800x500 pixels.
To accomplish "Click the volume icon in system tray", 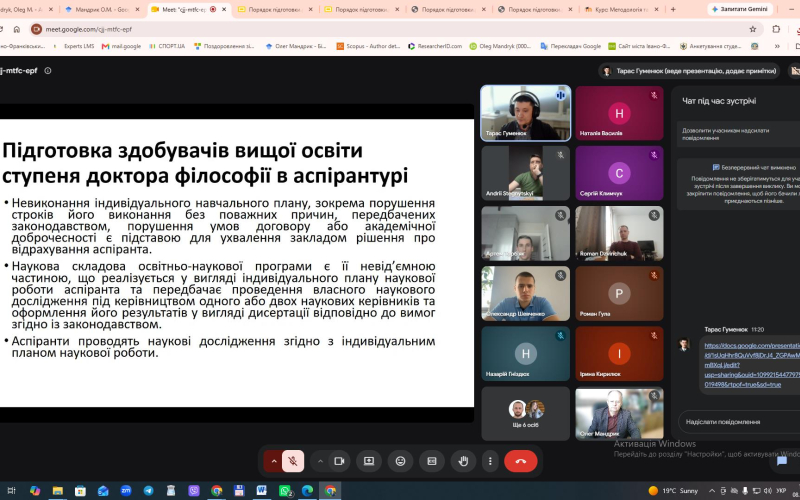I will (768, 491).
